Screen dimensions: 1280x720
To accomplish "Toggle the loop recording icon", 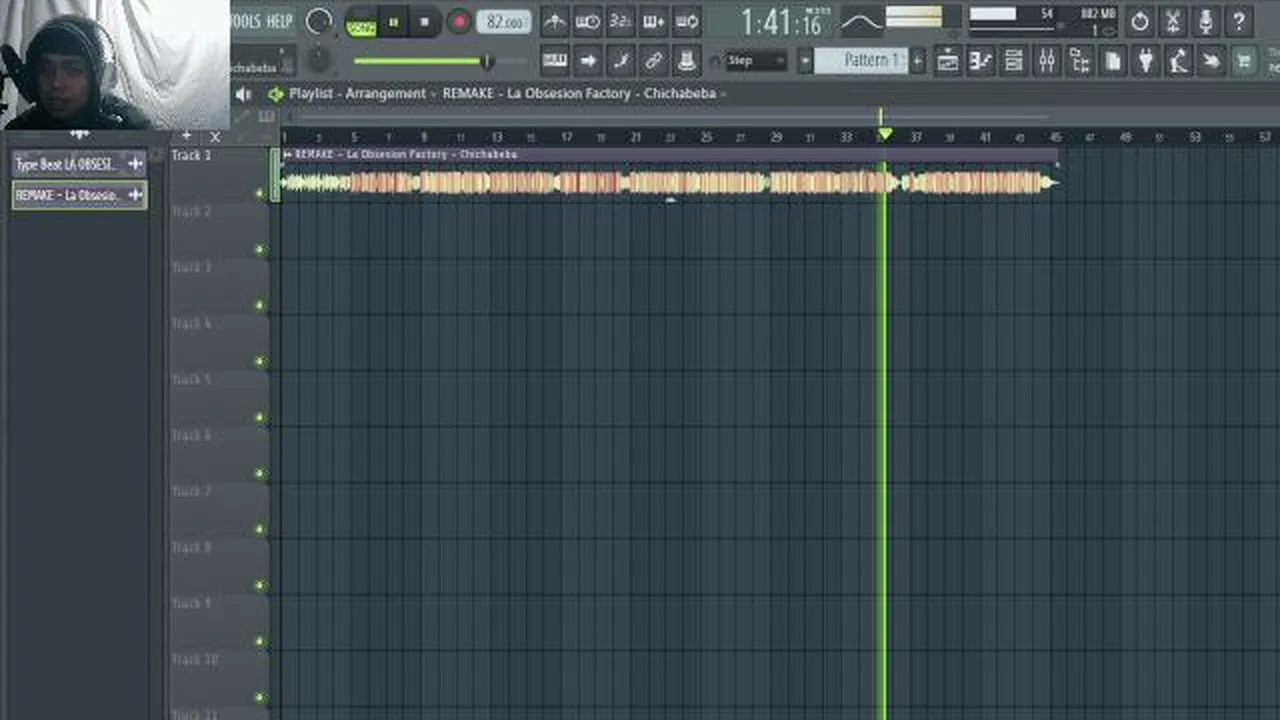I will click(686, 21).
